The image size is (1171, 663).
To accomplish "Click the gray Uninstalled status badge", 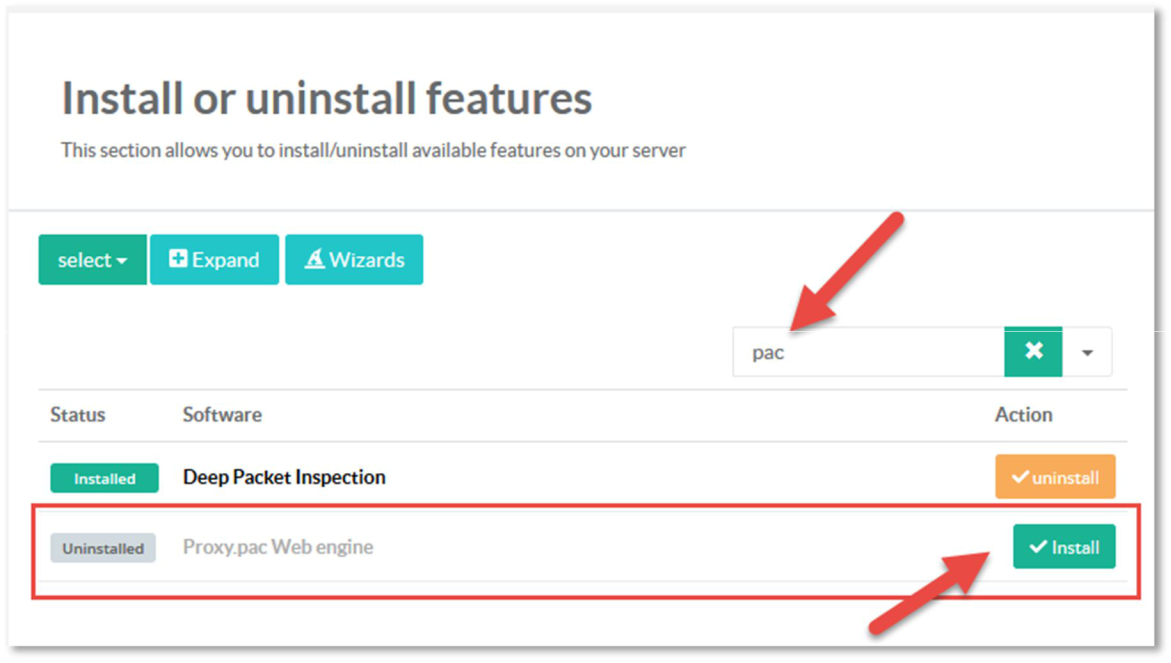I will 103,548.
